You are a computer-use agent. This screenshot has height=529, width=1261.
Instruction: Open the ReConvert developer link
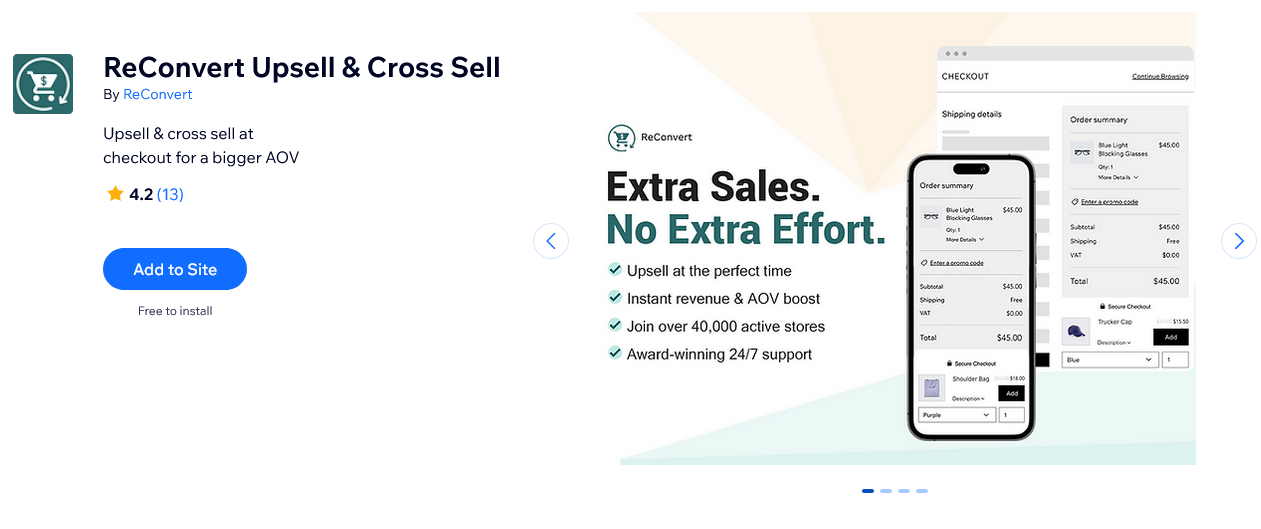(157, 95)
